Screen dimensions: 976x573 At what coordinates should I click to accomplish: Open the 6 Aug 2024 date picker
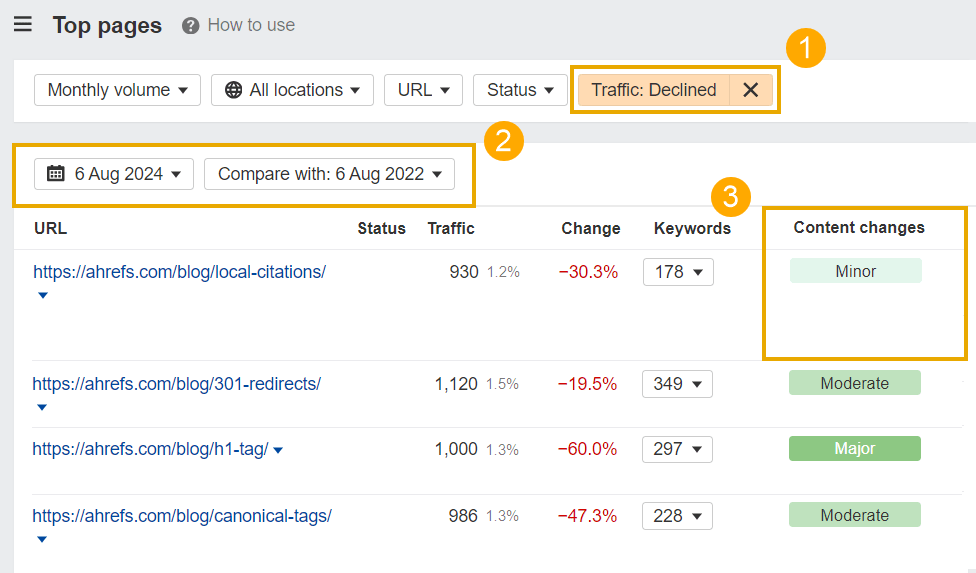tap(114, 174)
